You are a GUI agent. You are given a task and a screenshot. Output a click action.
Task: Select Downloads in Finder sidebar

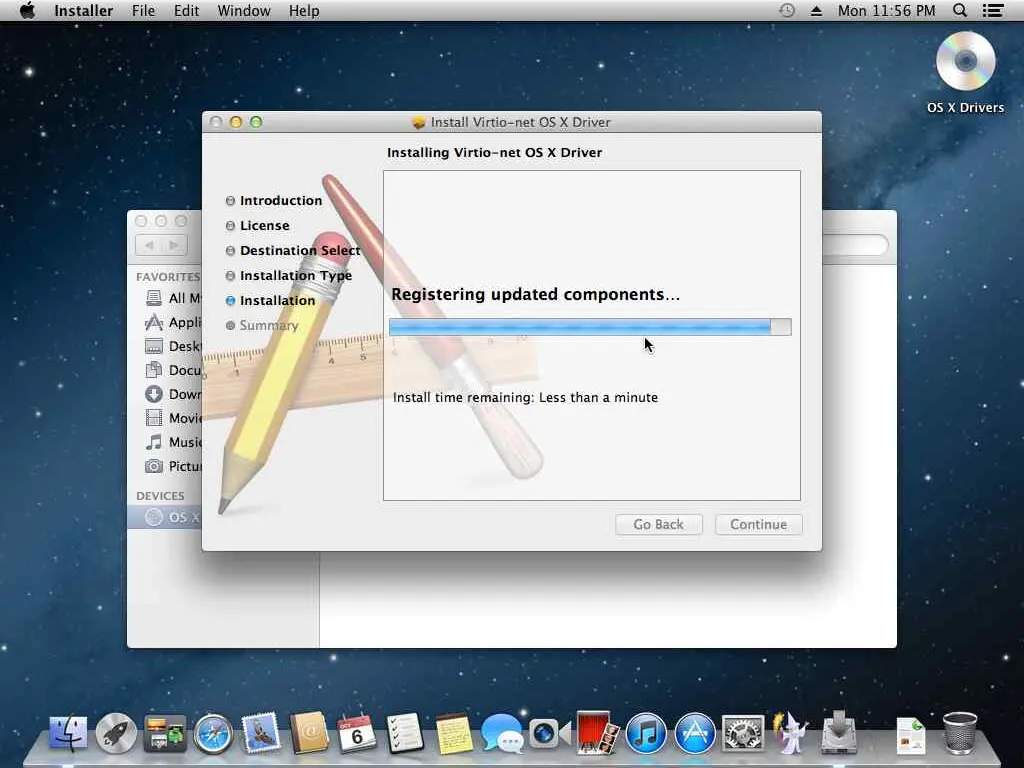coord(172,394)
